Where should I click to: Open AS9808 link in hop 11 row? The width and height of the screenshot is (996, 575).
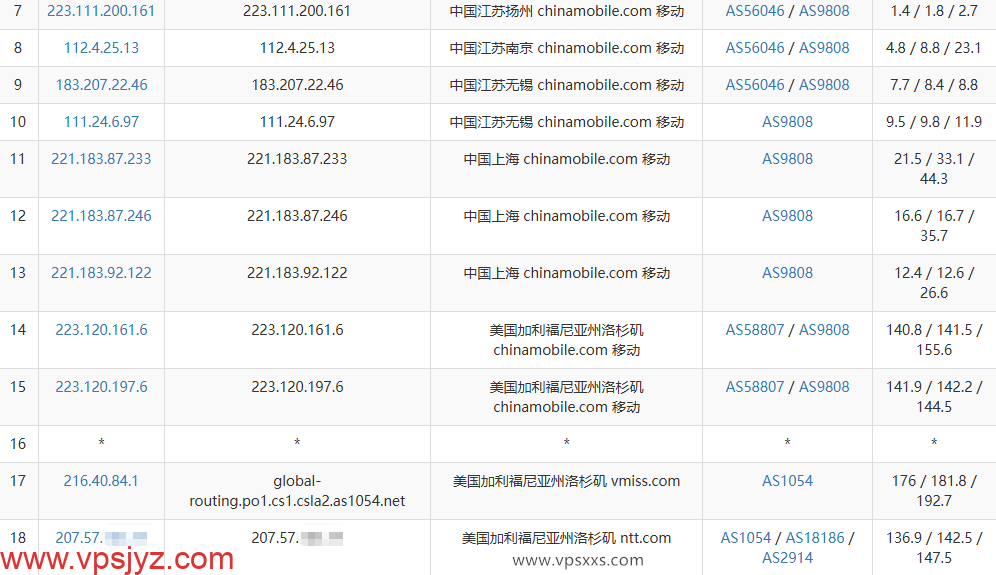click(787, 159)
